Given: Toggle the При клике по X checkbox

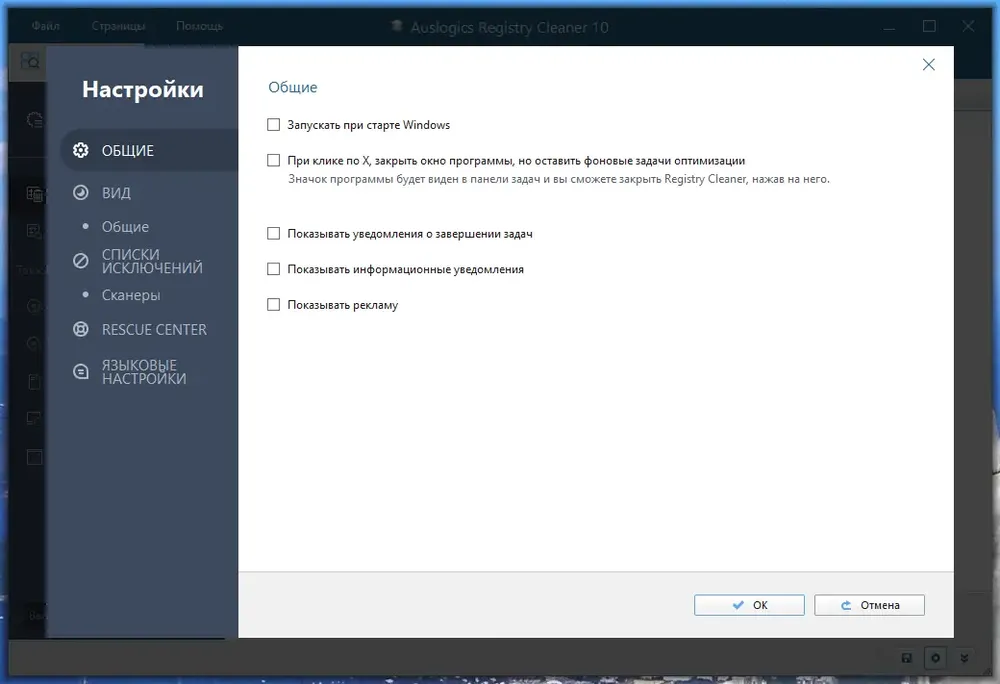Looking at the screenshot, I should click(274, 161).
